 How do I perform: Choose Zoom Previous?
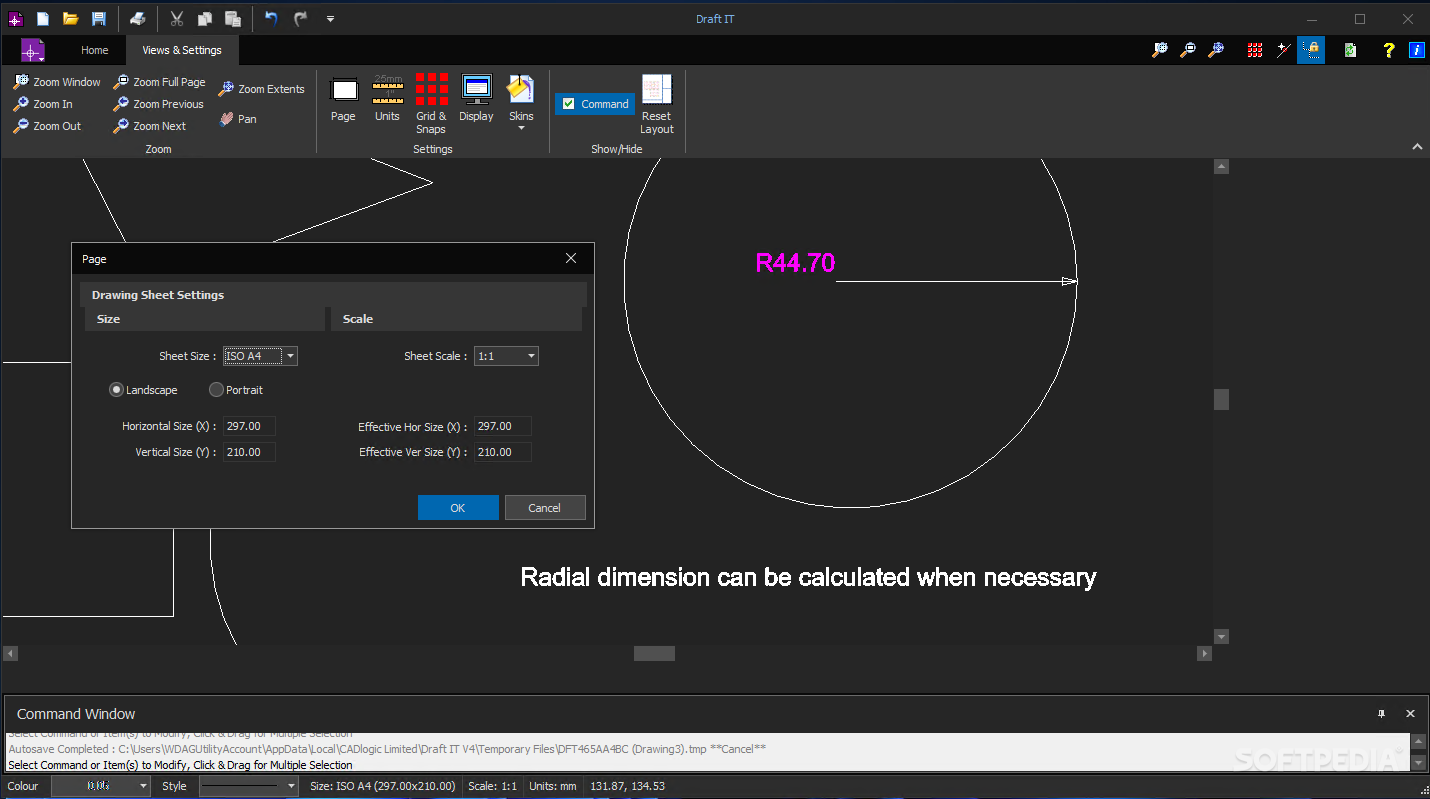(158, 104)
